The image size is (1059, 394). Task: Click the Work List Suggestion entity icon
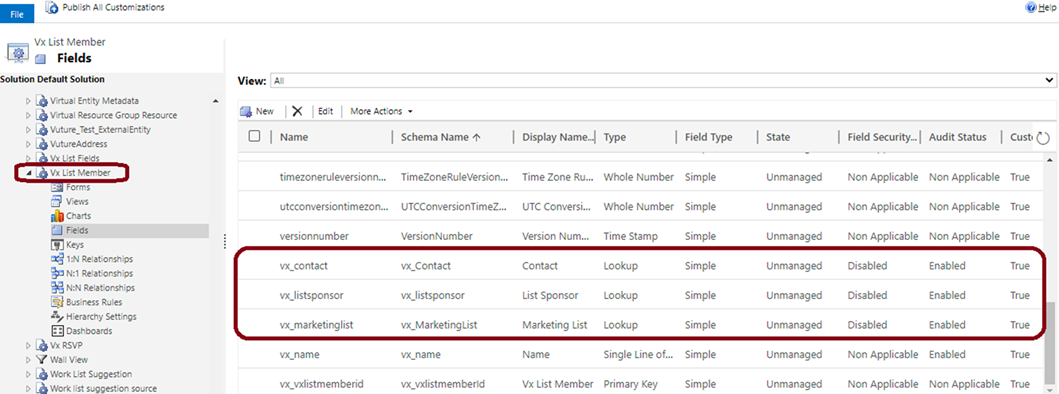pos(43,374)
